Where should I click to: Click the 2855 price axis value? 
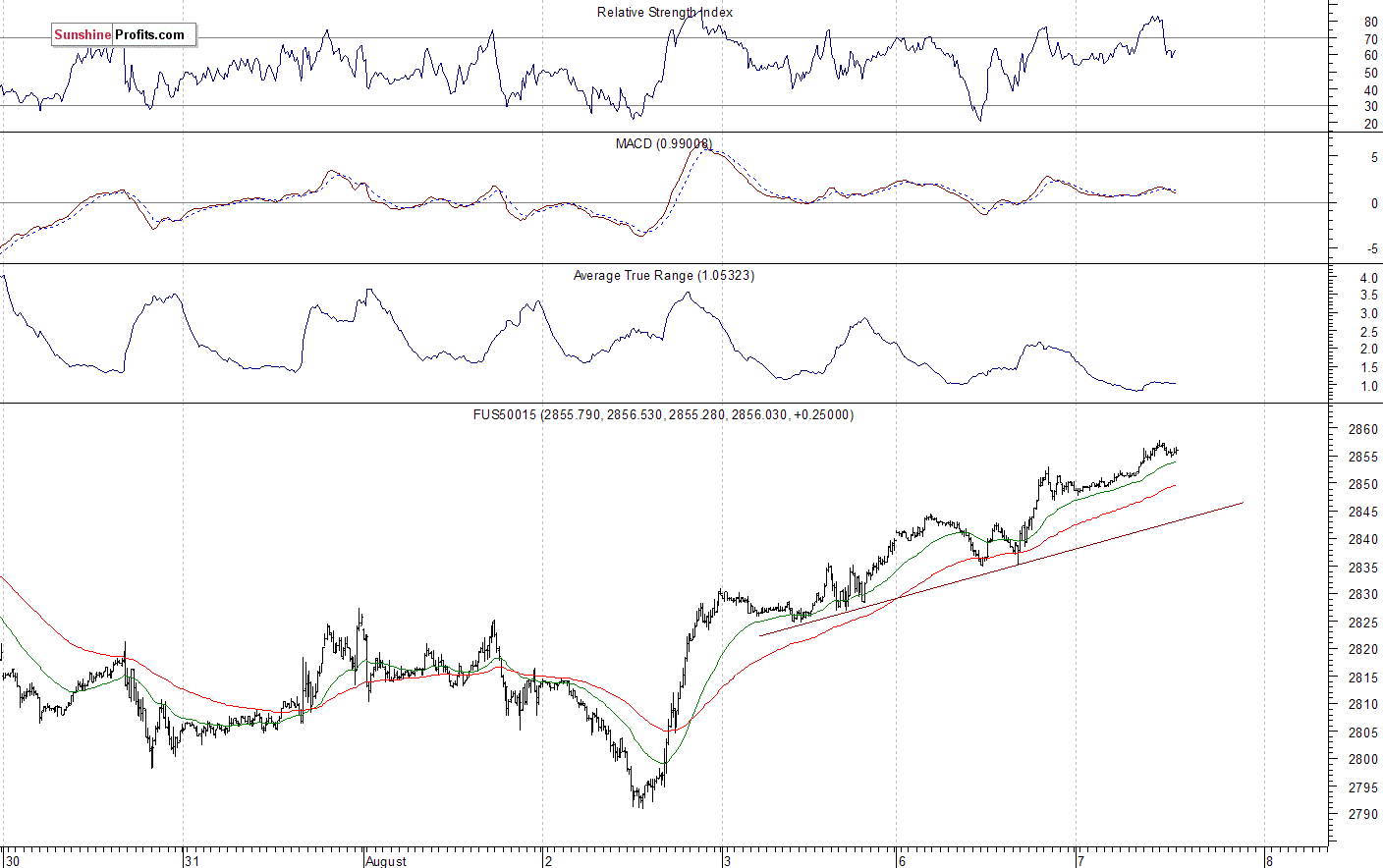coord(1362,457)
